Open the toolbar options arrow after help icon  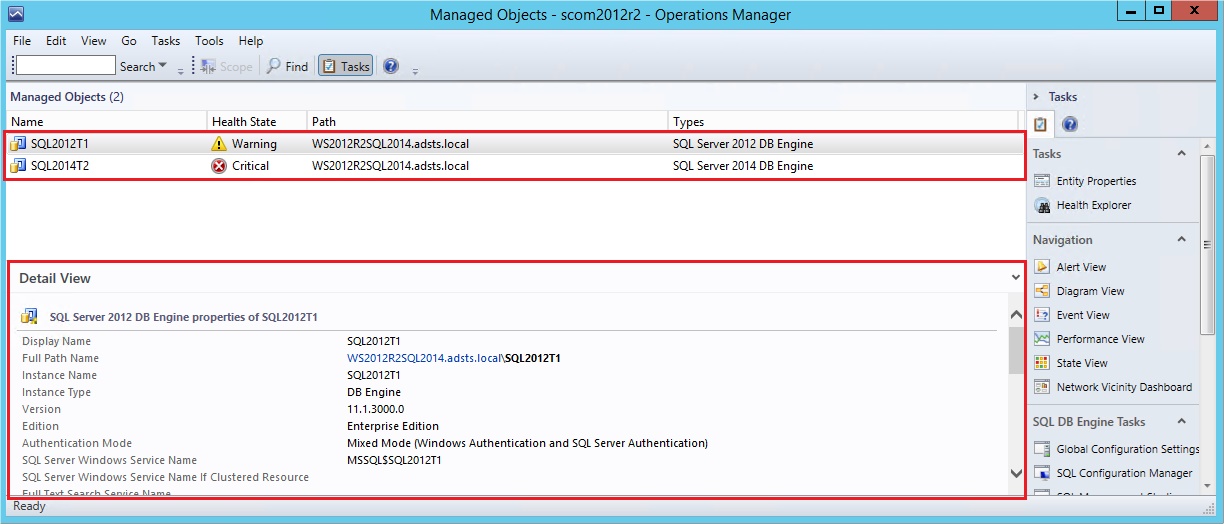coord(415,70)
